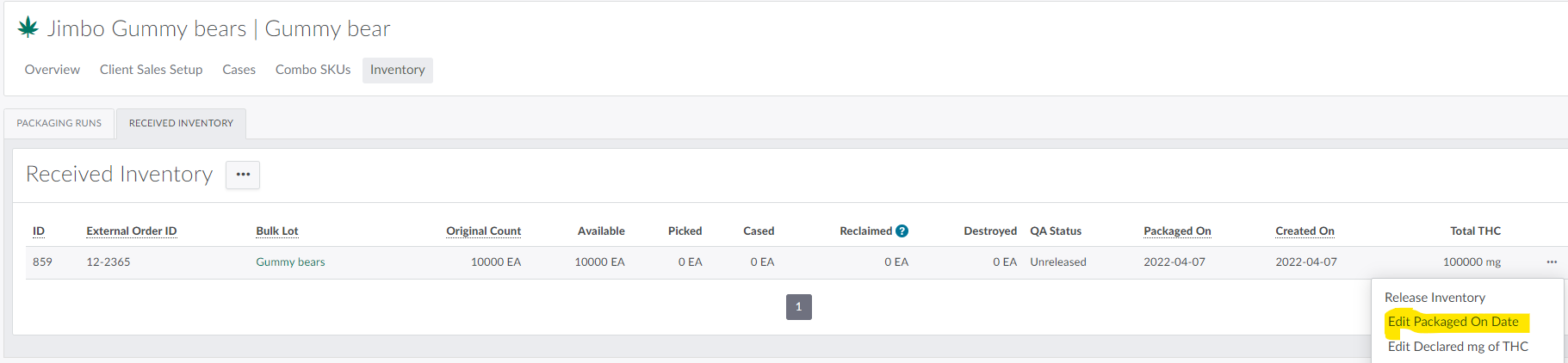The width and height of the screenshot is (1568, 363).
Task: Open the Combo SKUs tab
Action: (x=313, y=70)
